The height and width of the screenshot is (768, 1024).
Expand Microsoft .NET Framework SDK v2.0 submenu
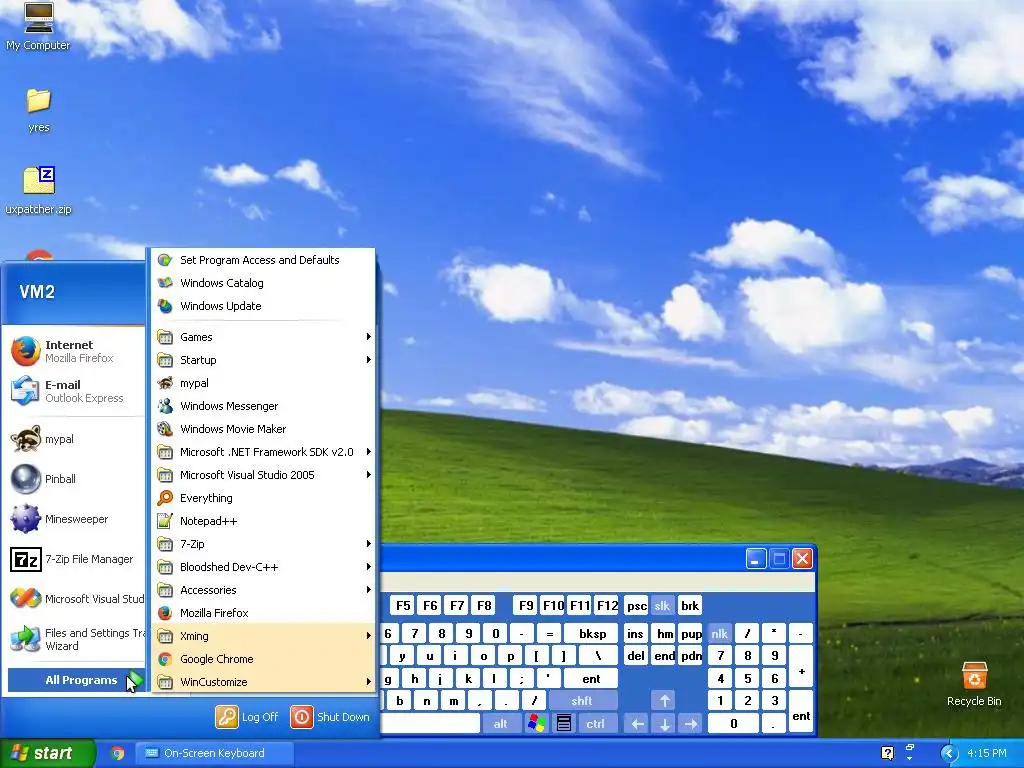[x=264, y=452]
